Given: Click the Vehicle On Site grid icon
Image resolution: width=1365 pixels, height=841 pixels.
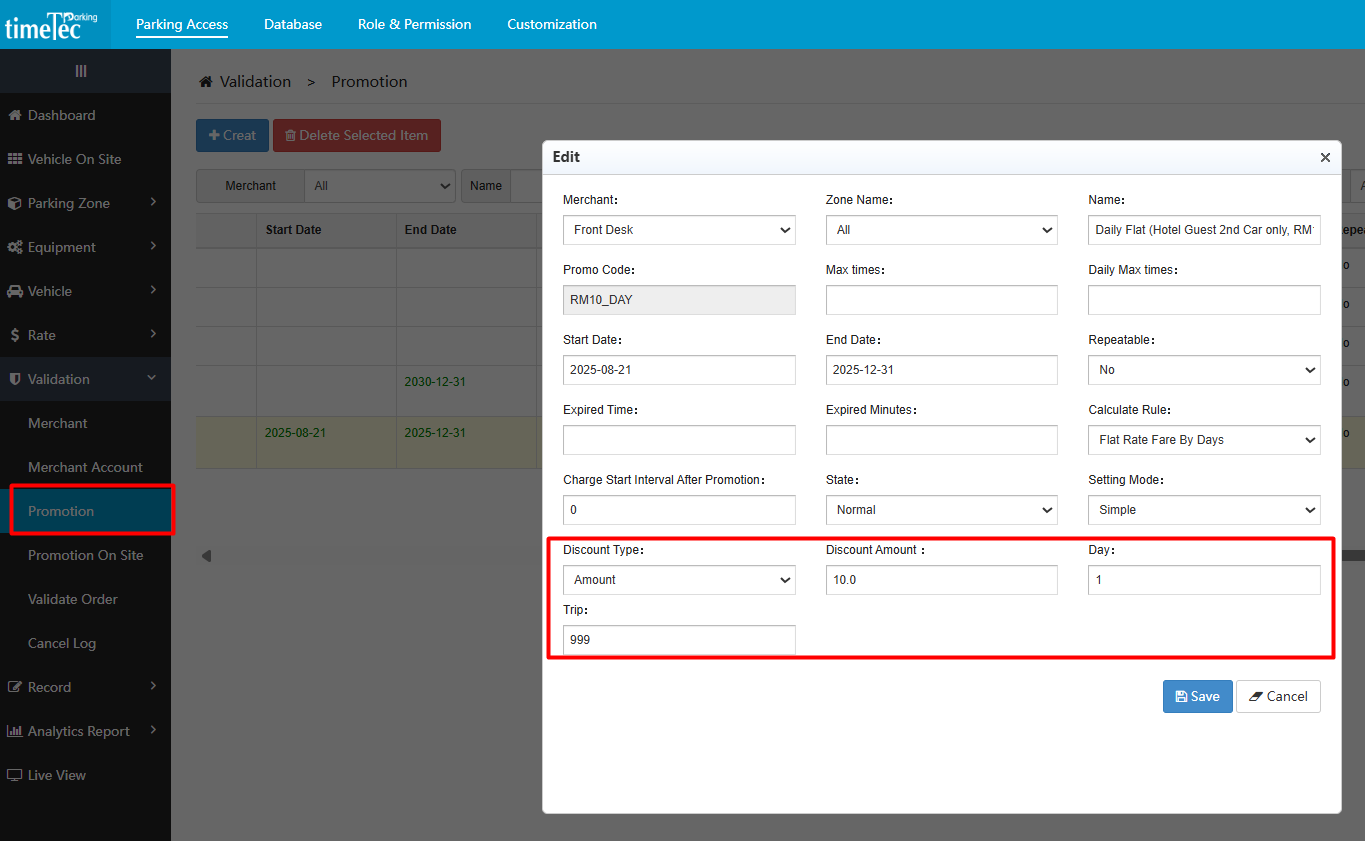Looking at the screenshot, I should pos(15,159).
